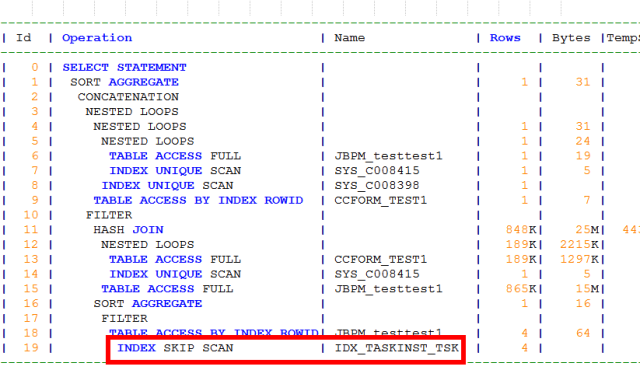
Task: Click NESTED LOOPS in row 5
Action: [x=147, y=141]
